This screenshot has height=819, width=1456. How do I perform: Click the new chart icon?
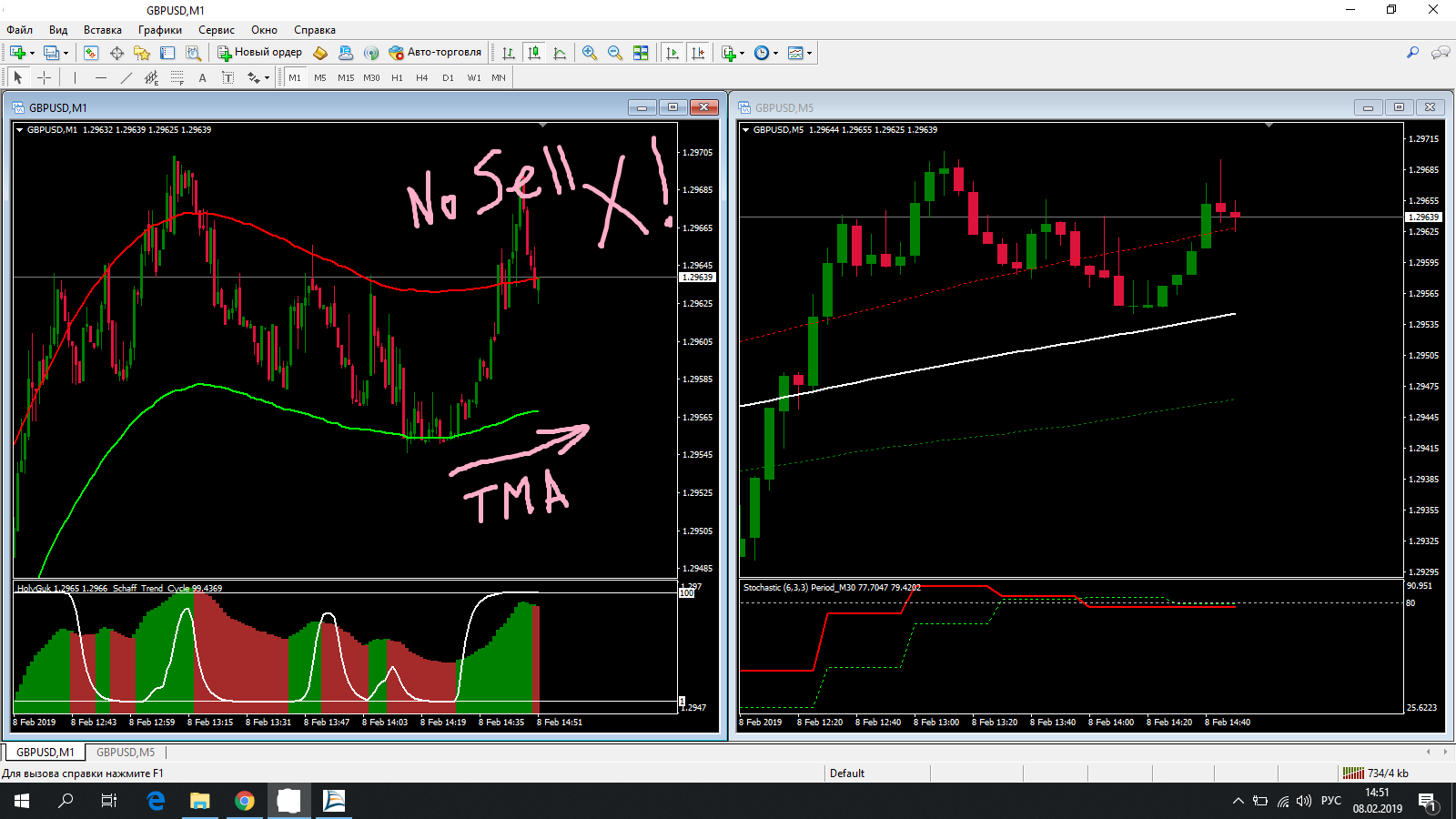click(17, 53)
